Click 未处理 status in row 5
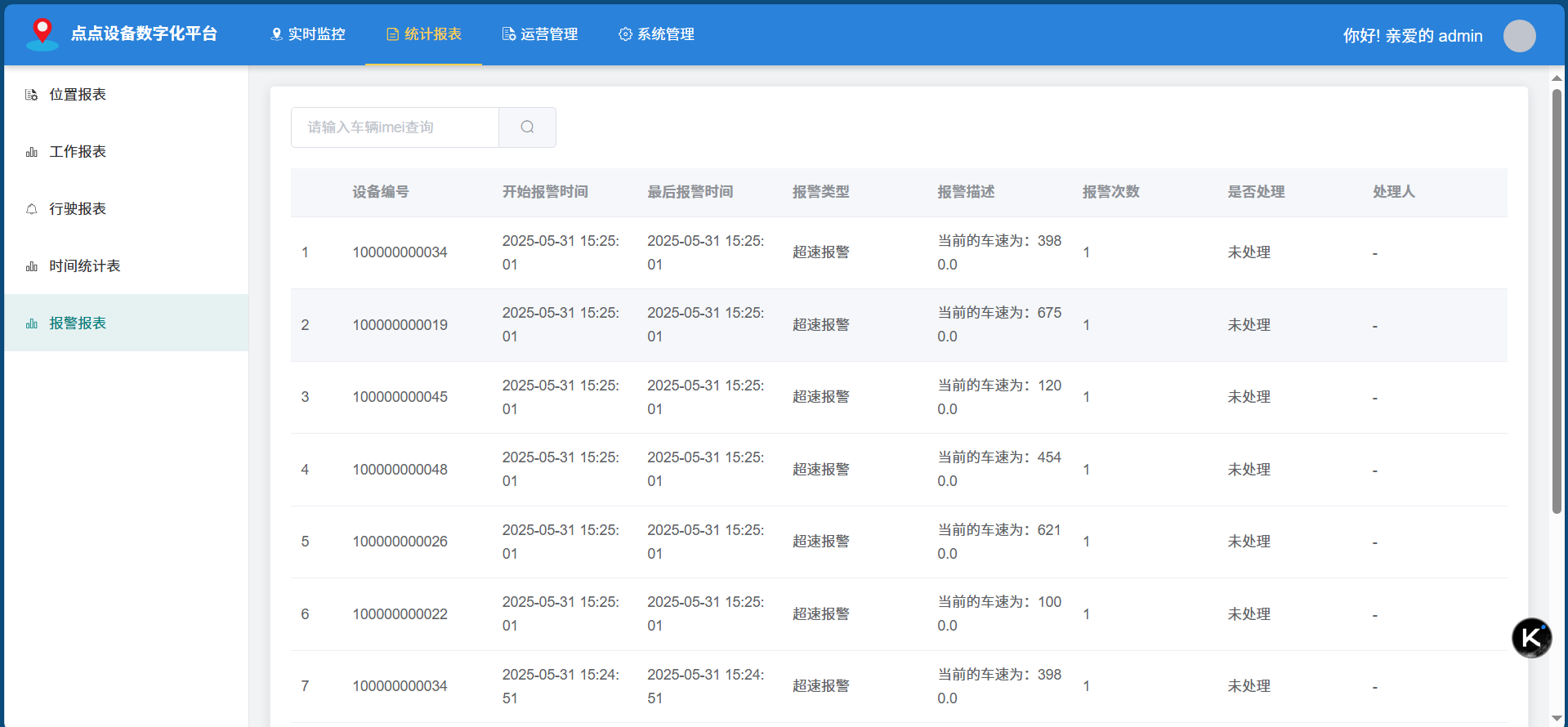Image resolution: width=1568 pixels, height=727 pixels. (x=1249, y=542)
